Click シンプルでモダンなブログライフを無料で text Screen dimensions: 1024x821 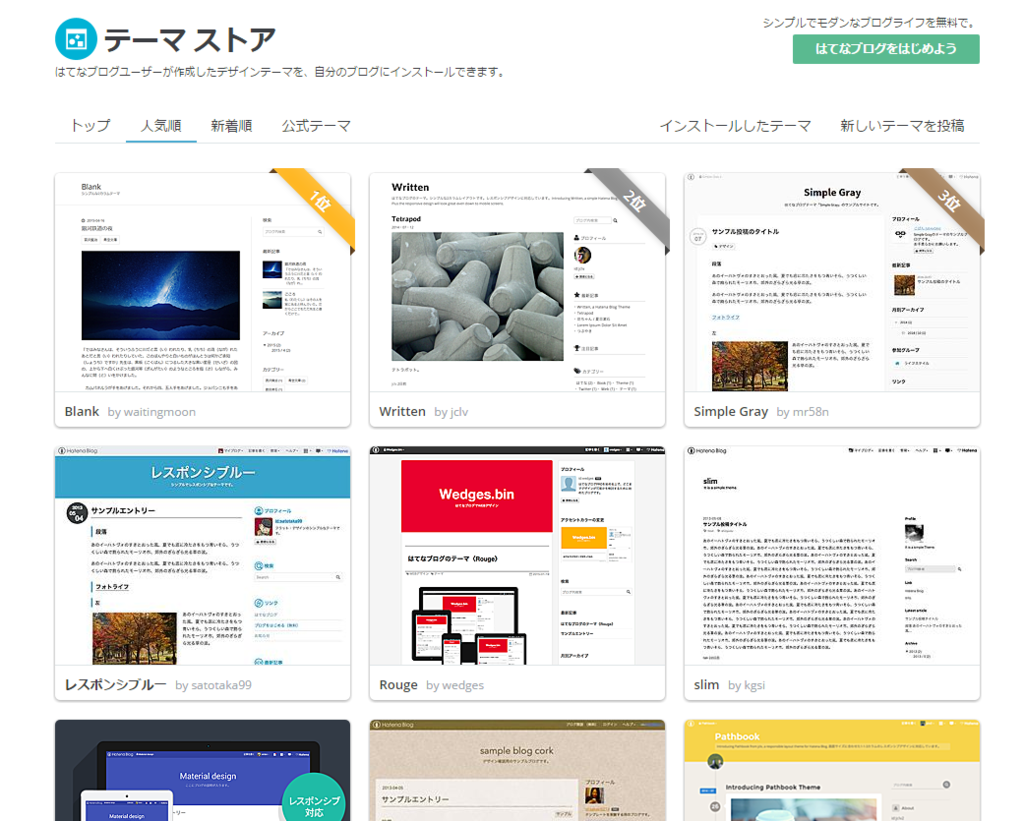click(871, 23)
